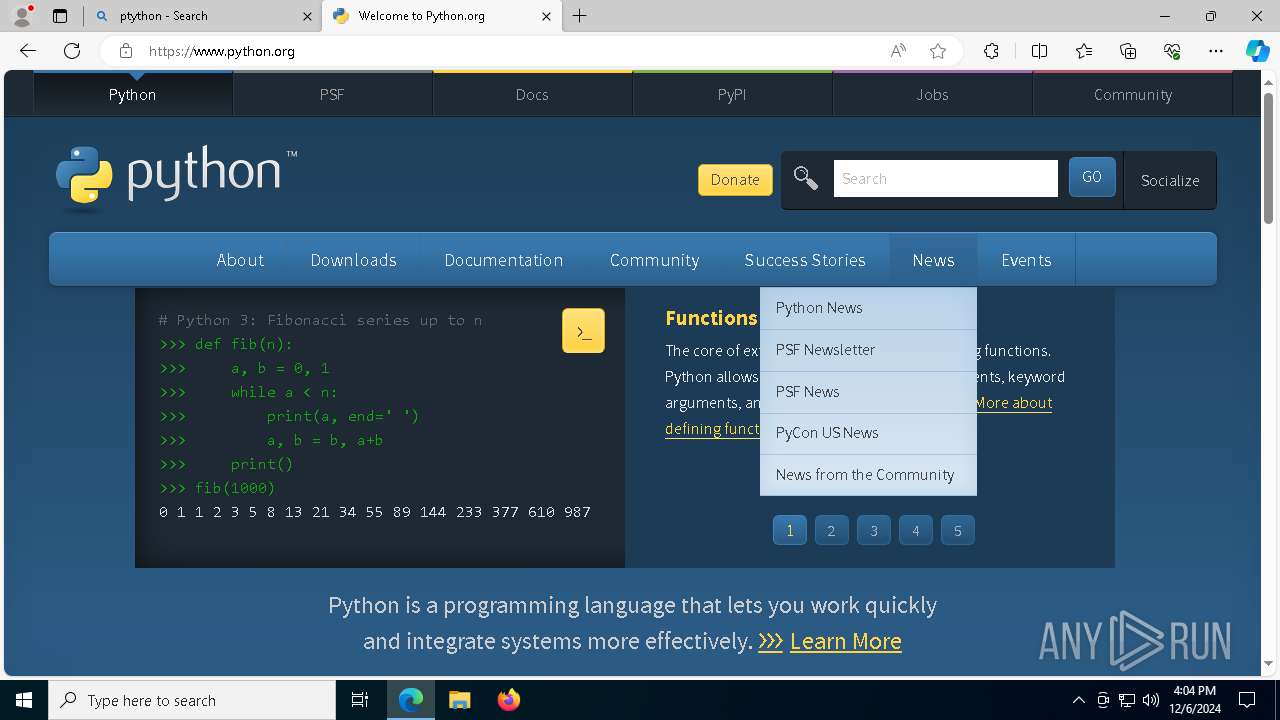
Task: Open Firefox from the taskbar
Action: click(x=508, y=700)
